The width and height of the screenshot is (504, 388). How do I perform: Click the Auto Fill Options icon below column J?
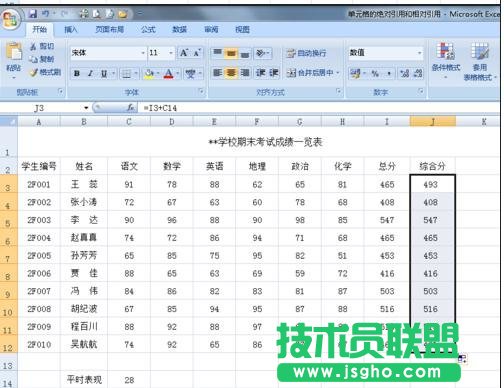(x=462, y=359)
